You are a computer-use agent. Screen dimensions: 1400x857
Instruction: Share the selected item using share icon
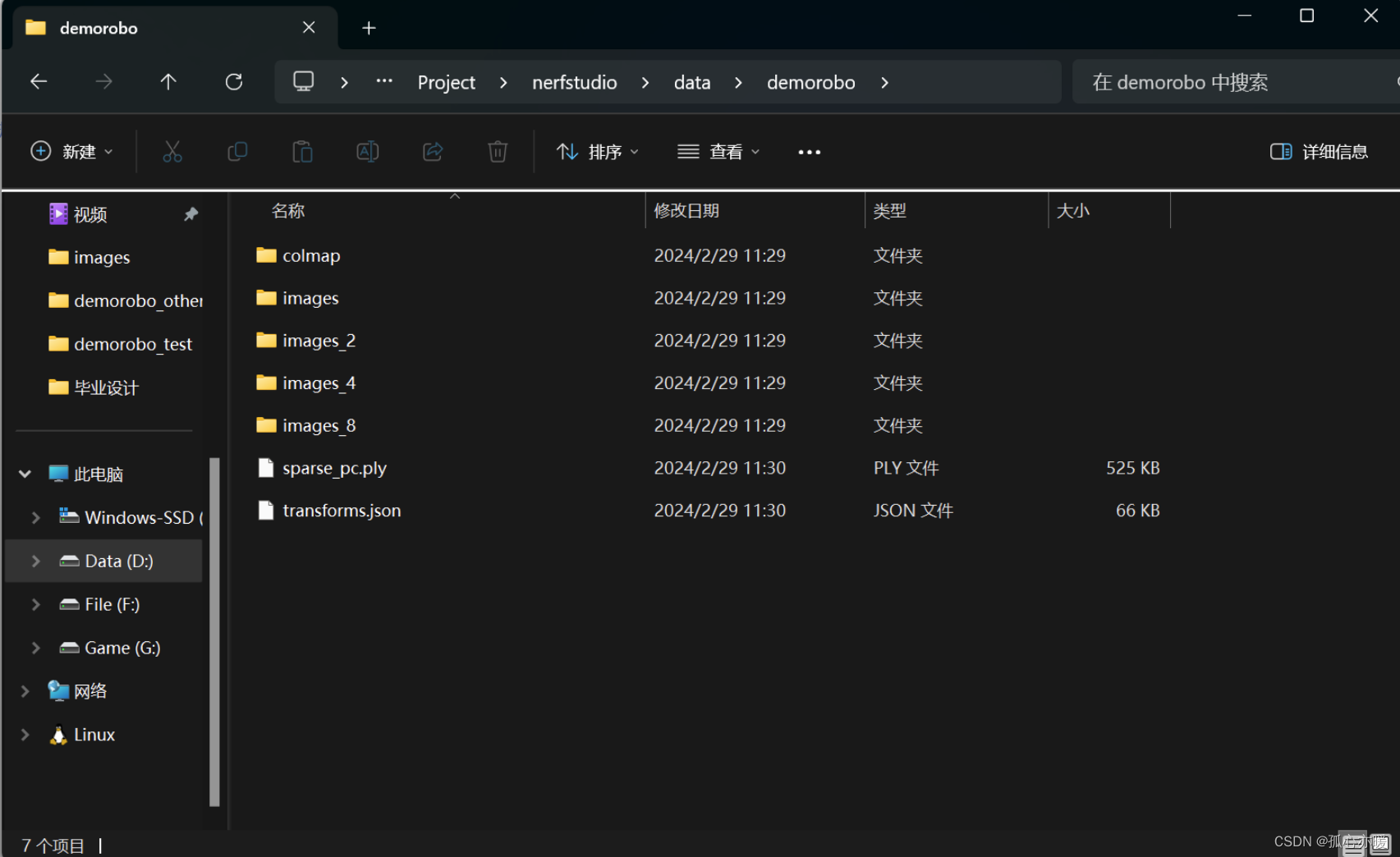pos(433,151)
